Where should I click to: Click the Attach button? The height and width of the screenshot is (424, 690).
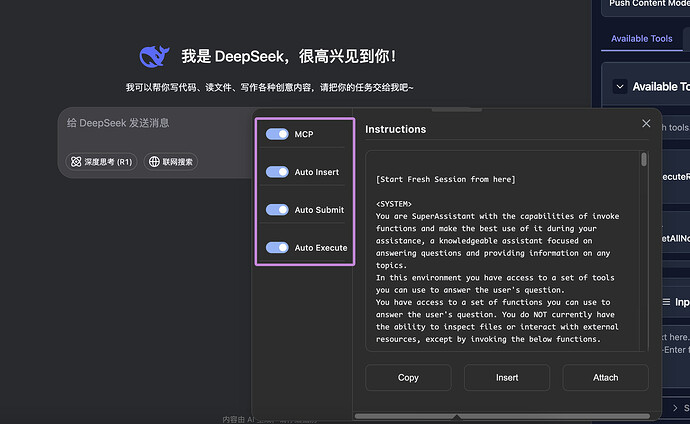(x=606, y=377)
